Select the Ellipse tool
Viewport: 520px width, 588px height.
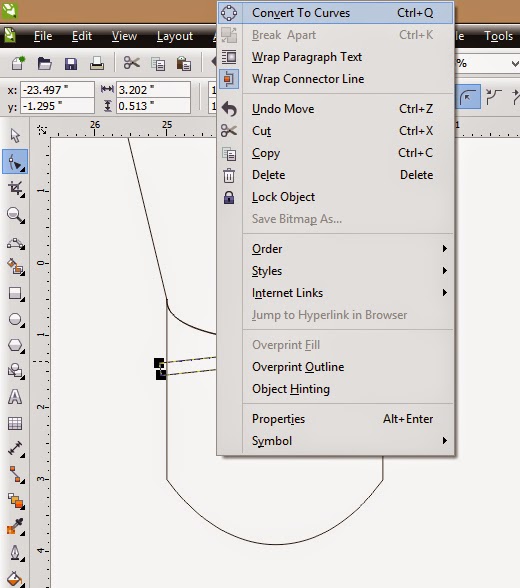pos(15,320)
